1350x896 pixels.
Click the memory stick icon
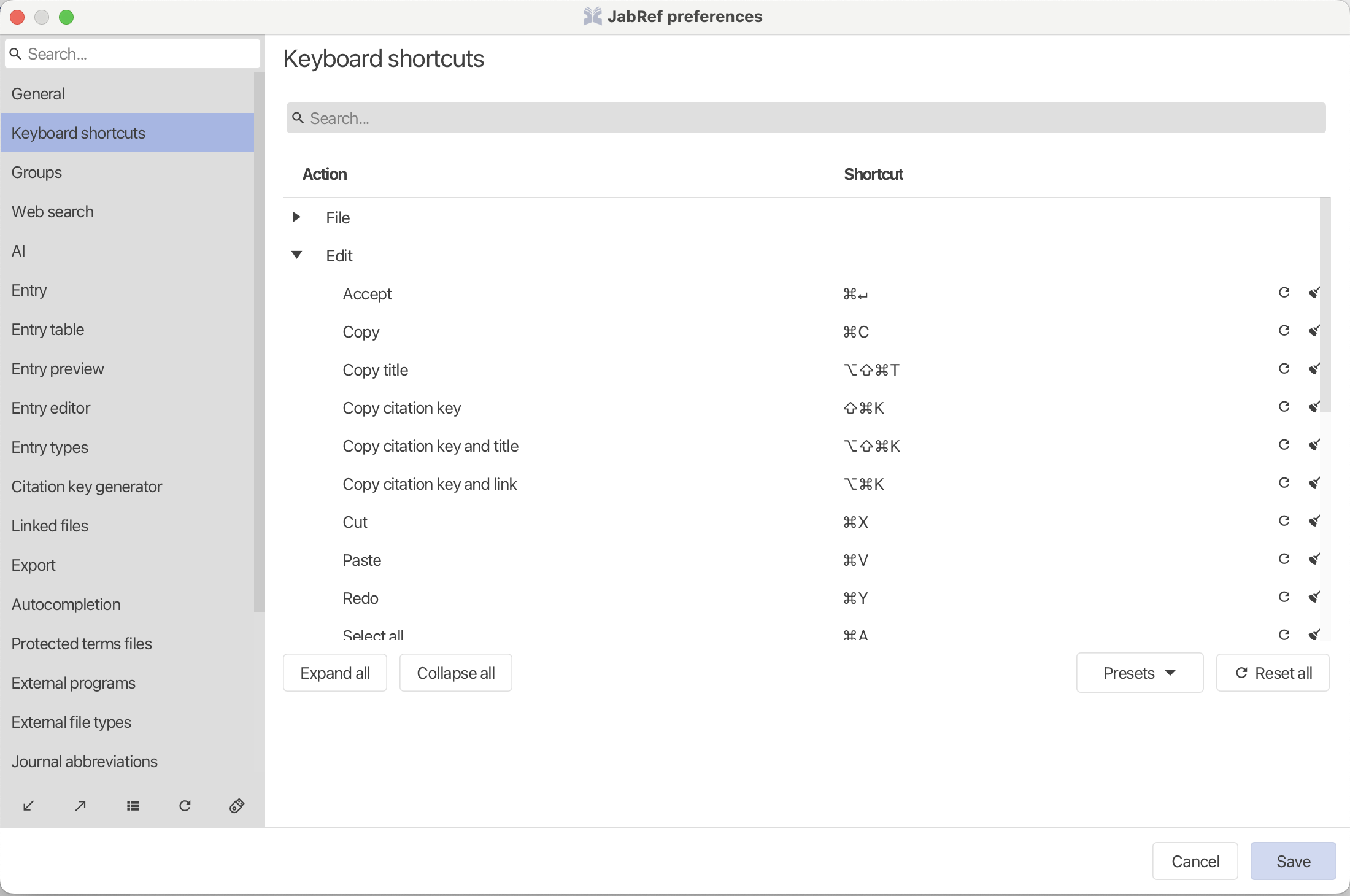point(236,806)
